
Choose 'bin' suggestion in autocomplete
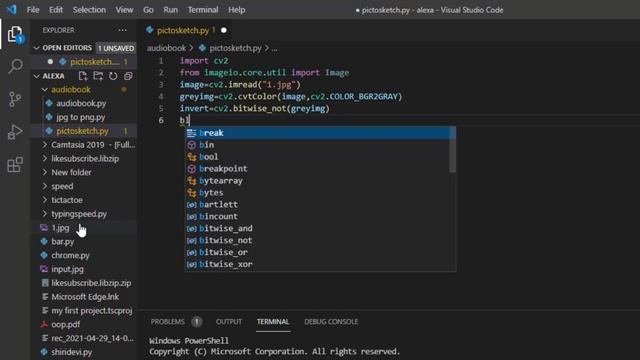[x=317, y=145]
